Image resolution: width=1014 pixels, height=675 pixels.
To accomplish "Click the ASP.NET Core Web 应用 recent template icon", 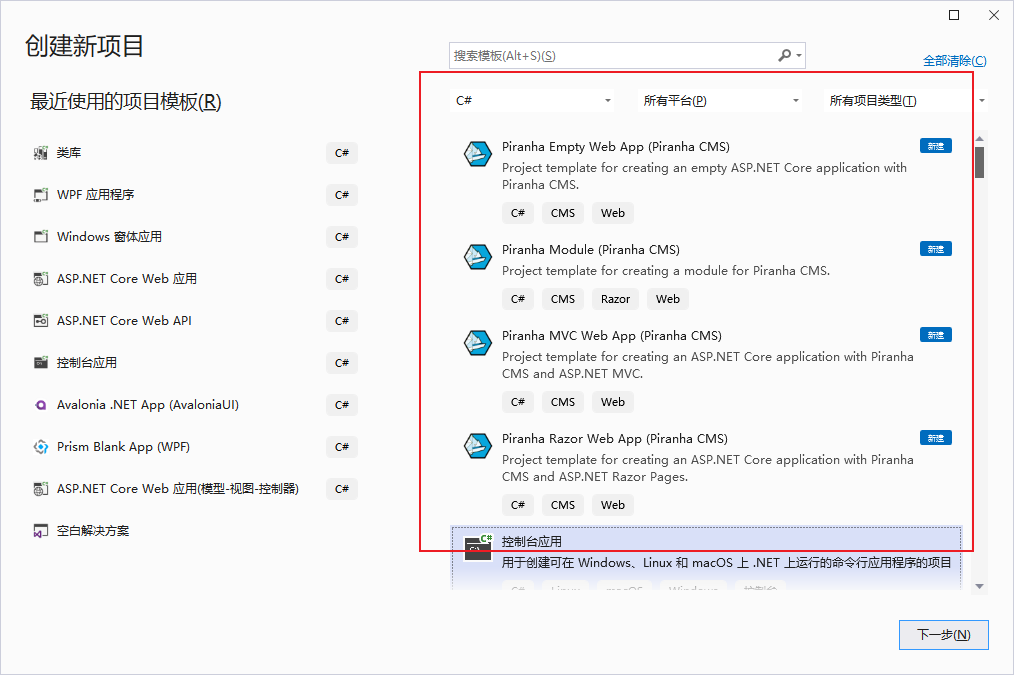I will [x=41, y=279].
